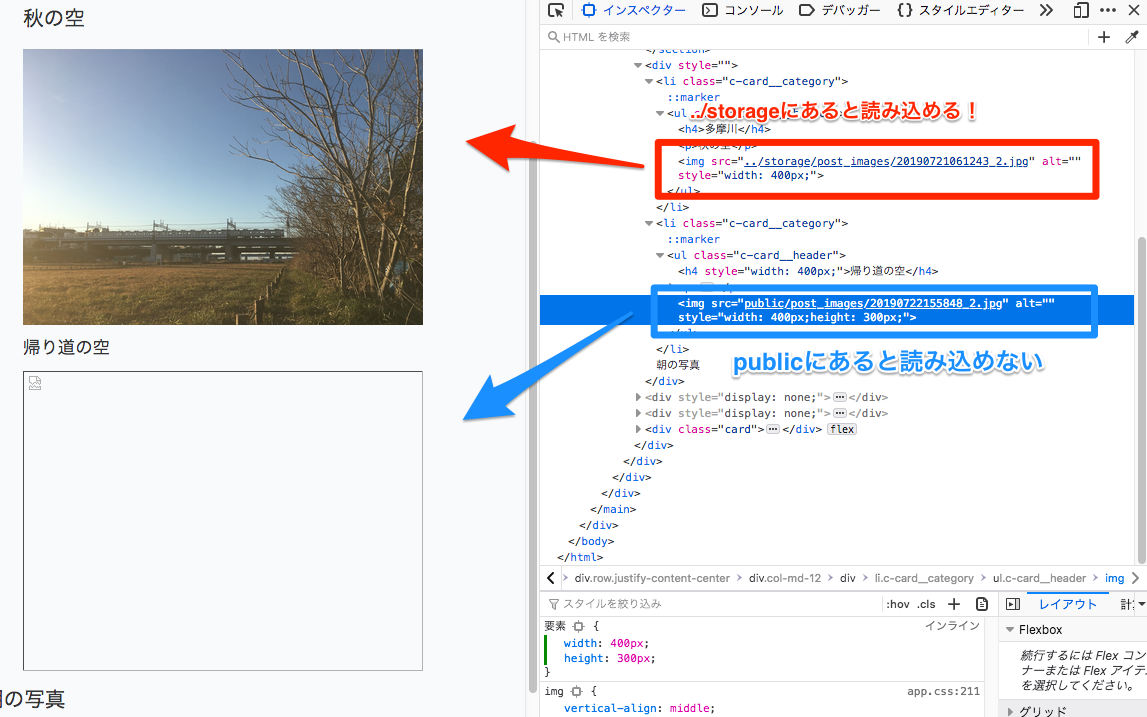Click the img selector highlighter icon
The image size is (1147, 717).
coord(576,691)
